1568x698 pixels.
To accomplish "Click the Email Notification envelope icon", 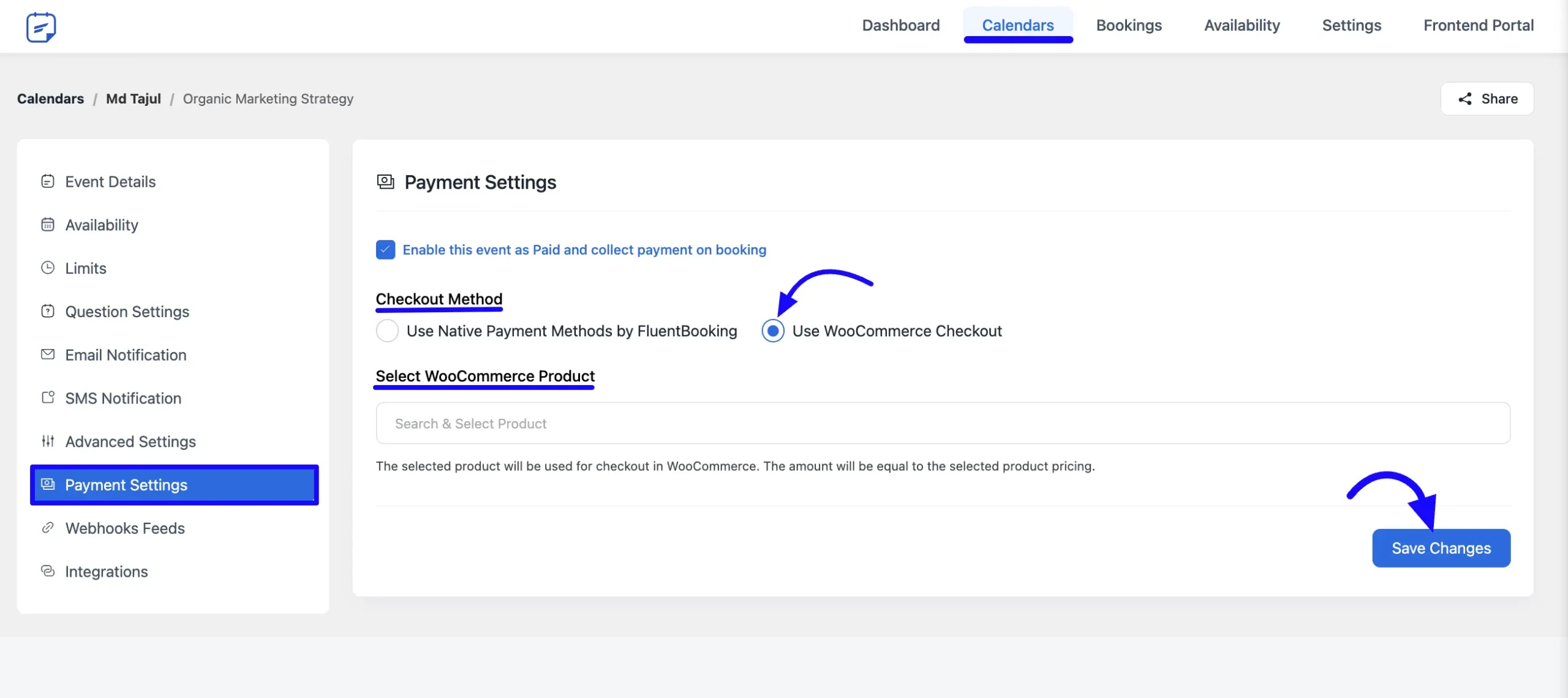I will 48,355.
